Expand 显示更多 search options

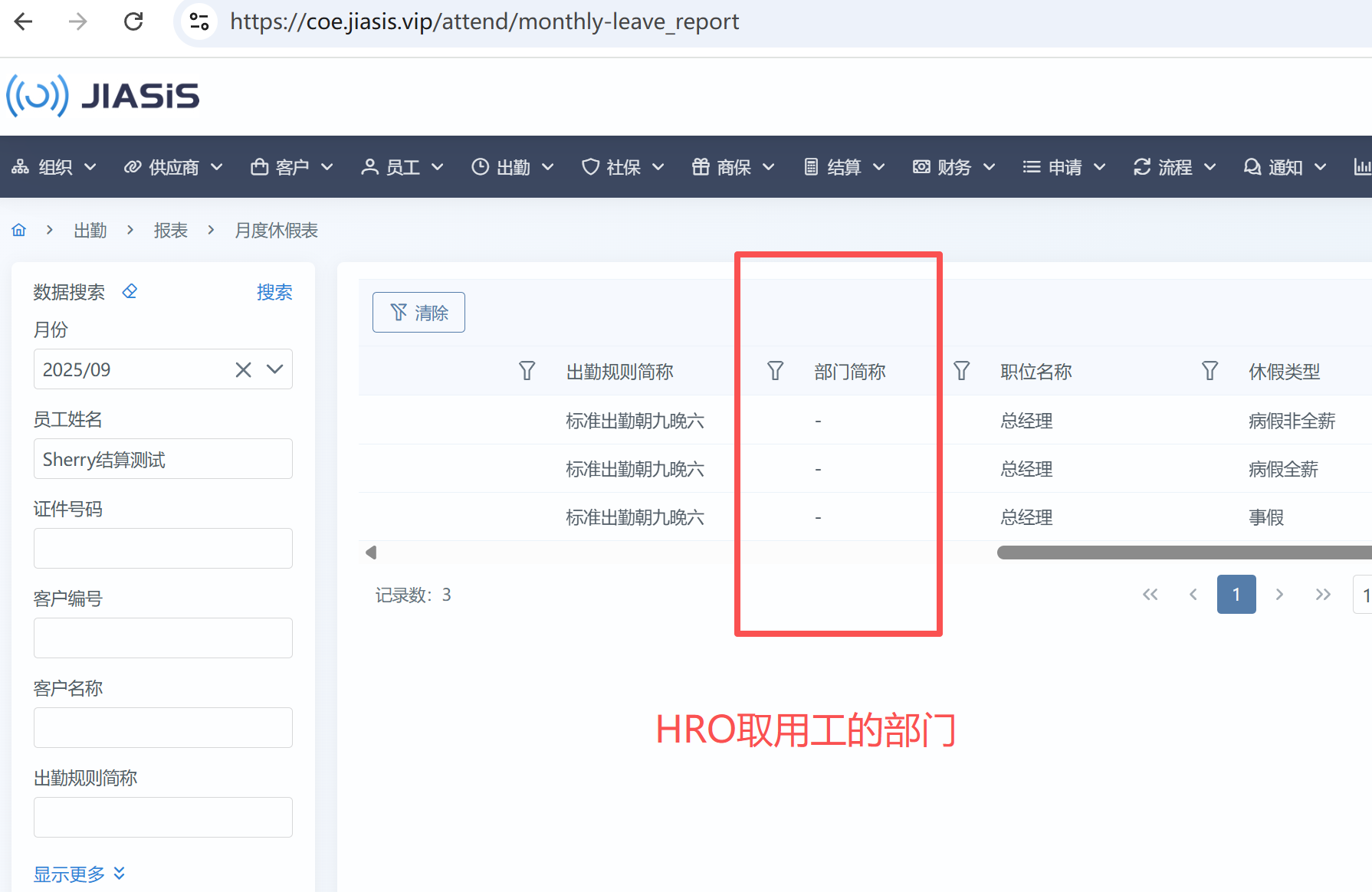tap(79, 874)
